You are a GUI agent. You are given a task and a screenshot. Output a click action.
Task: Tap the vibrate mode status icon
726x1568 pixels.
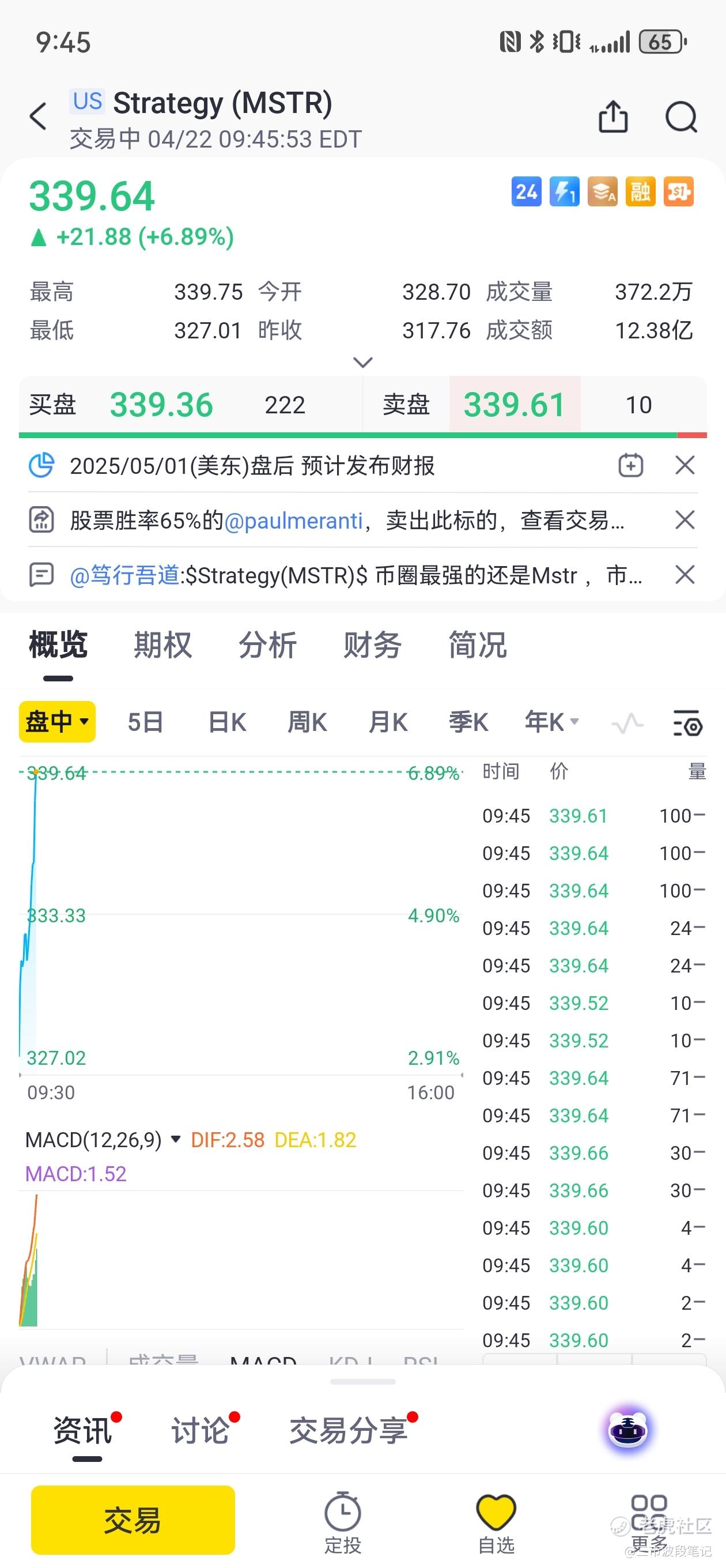[566, 42]
